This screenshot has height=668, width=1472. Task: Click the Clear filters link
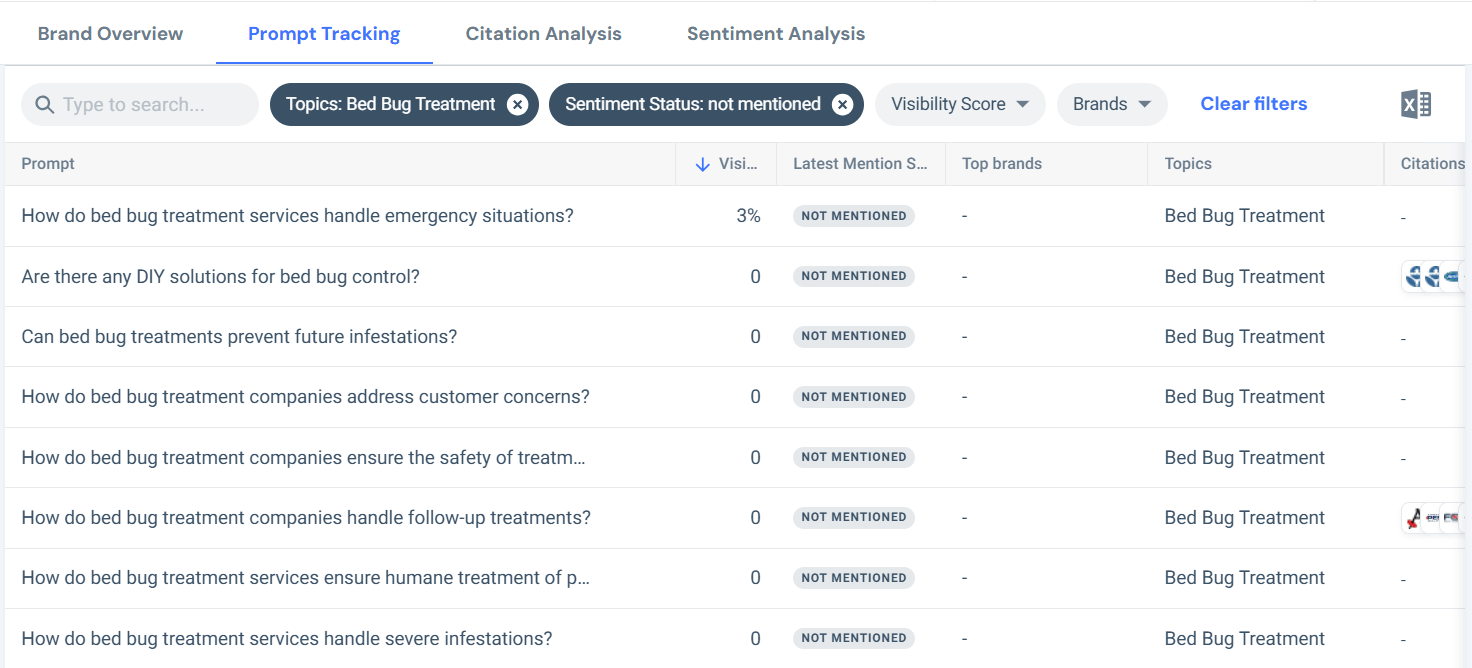[x=1253, y=104]
